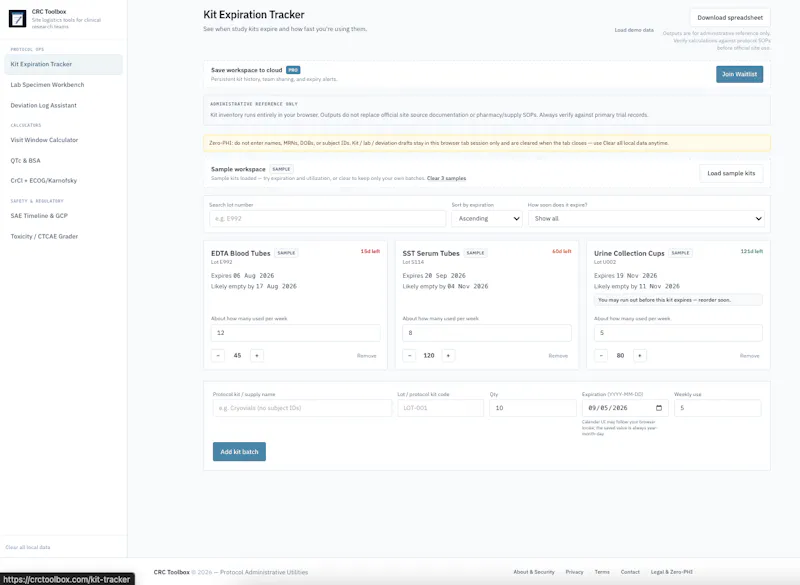This screenshot has height=585, width=800.
Task: Click the Qty input field
Action: [x=533, y=408]
